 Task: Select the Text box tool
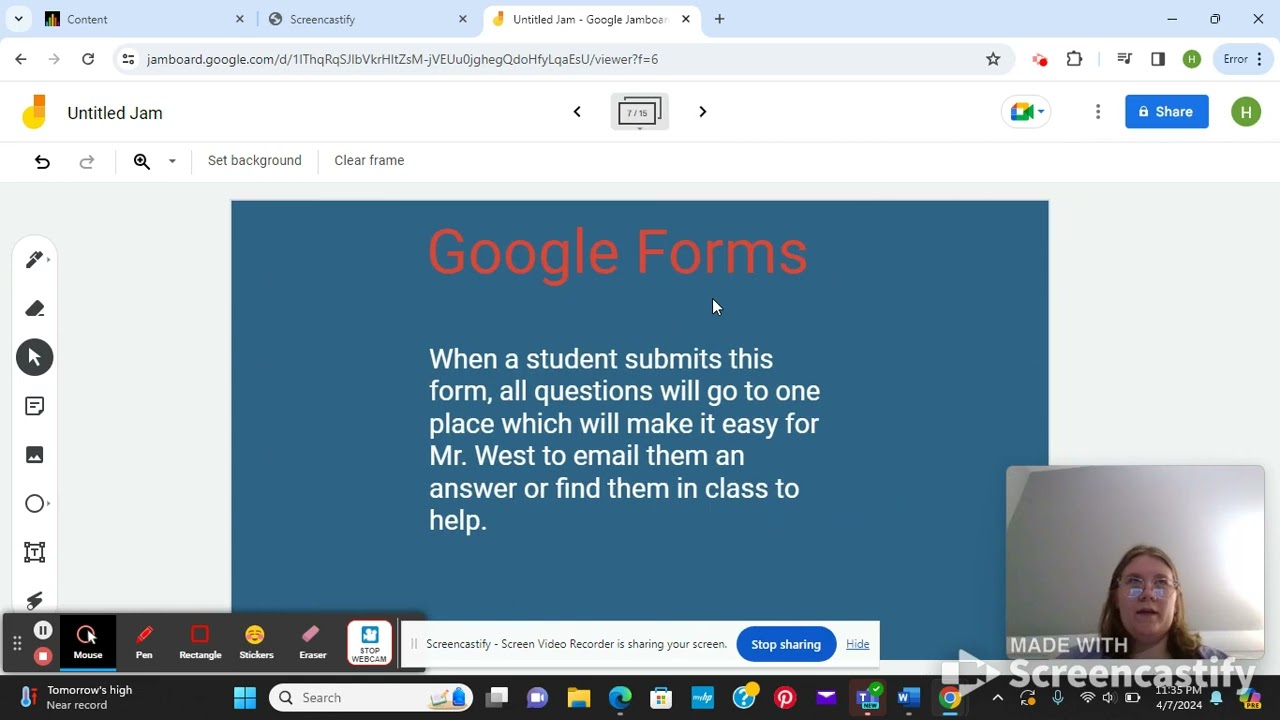[x=35, y=552]
